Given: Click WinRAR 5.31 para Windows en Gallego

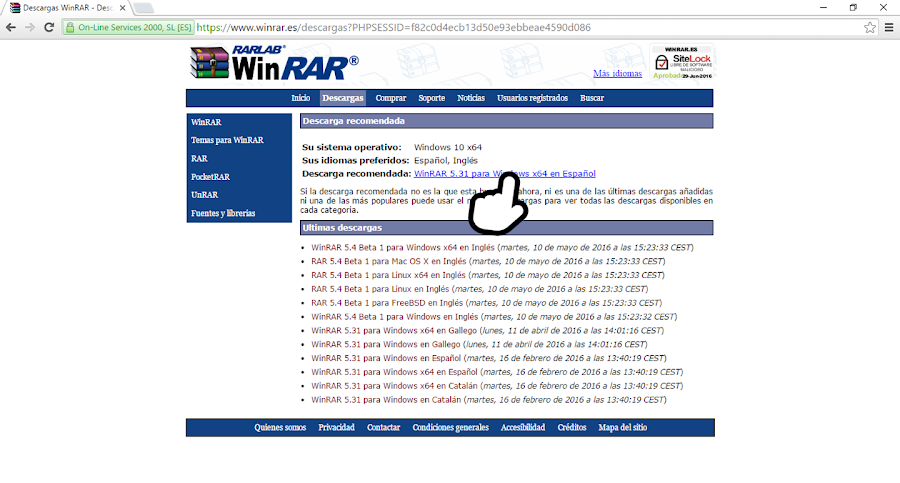Looking at the screenshot, I should [386, 344].
